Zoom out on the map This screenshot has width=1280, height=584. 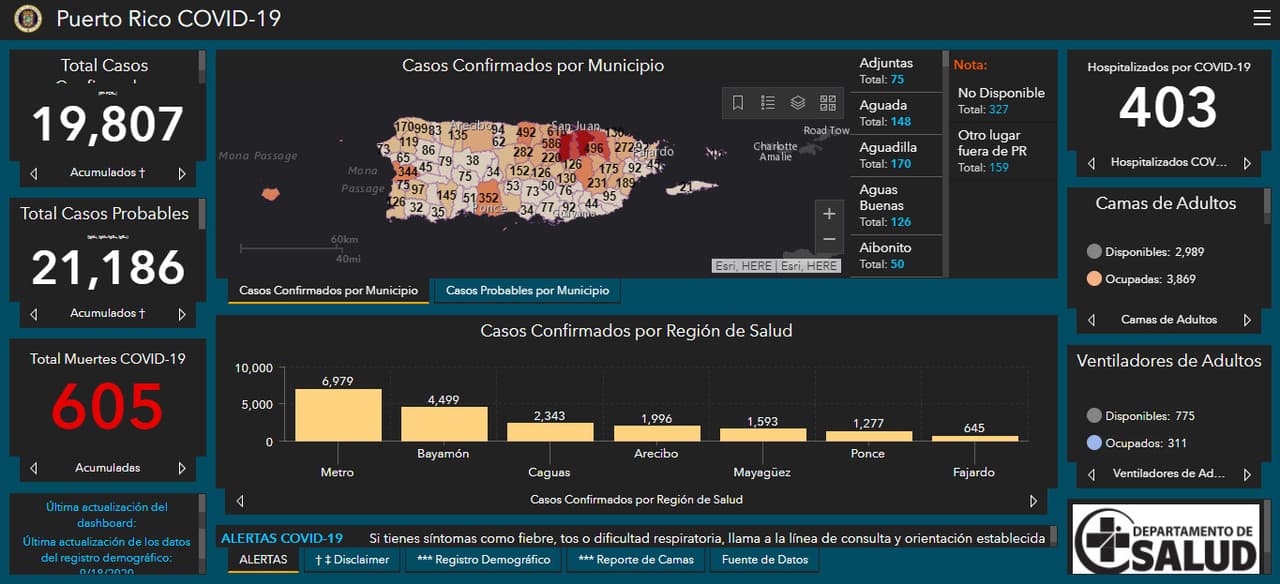(x=829, y=240)
